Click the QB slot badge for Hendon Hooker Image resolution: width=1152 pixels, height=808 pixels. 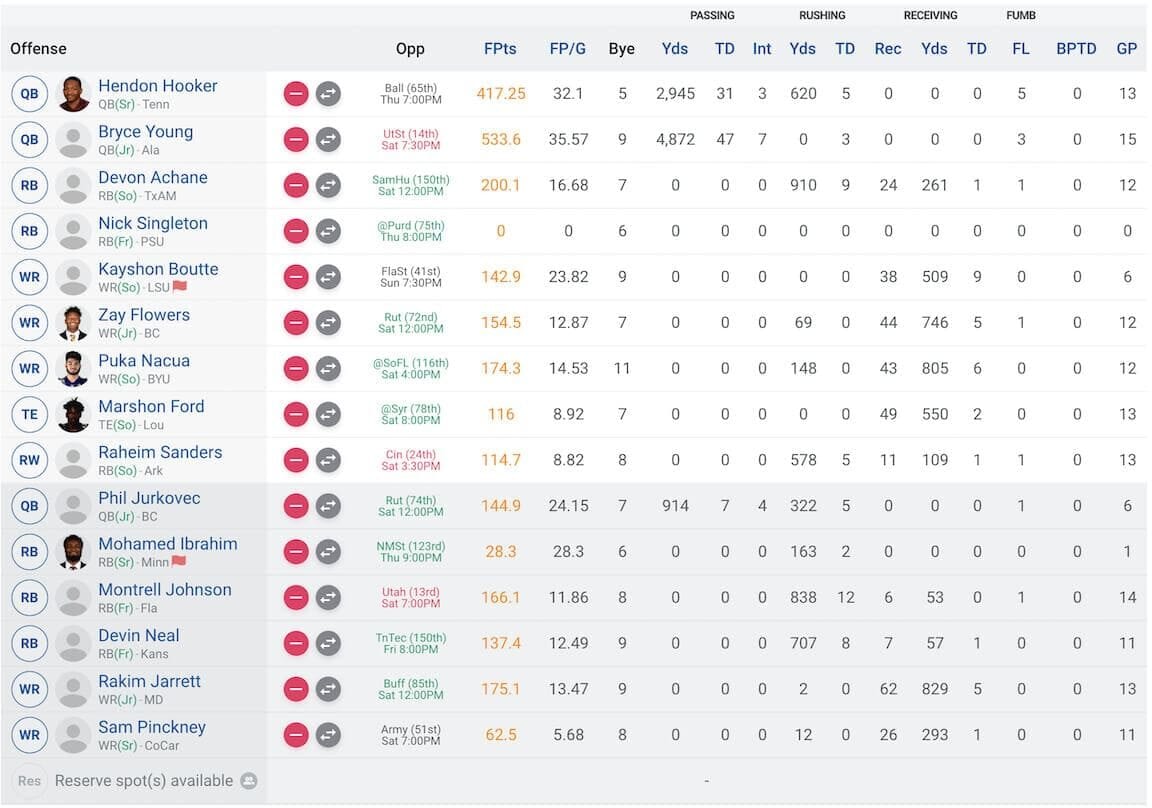pos(29,94)
